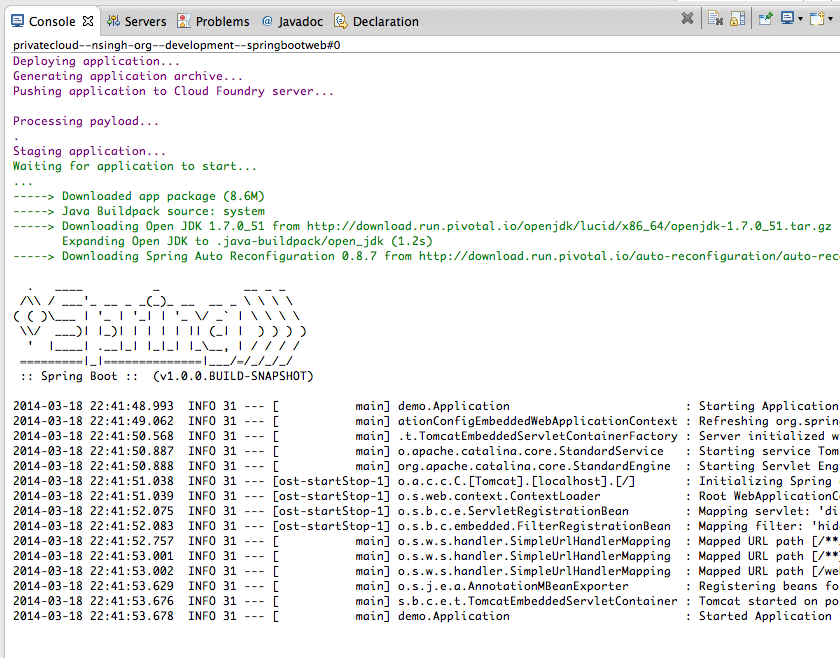840x658 pixels.
Task: Click the 'Generating application archive...' line
Action: [128, 76]
